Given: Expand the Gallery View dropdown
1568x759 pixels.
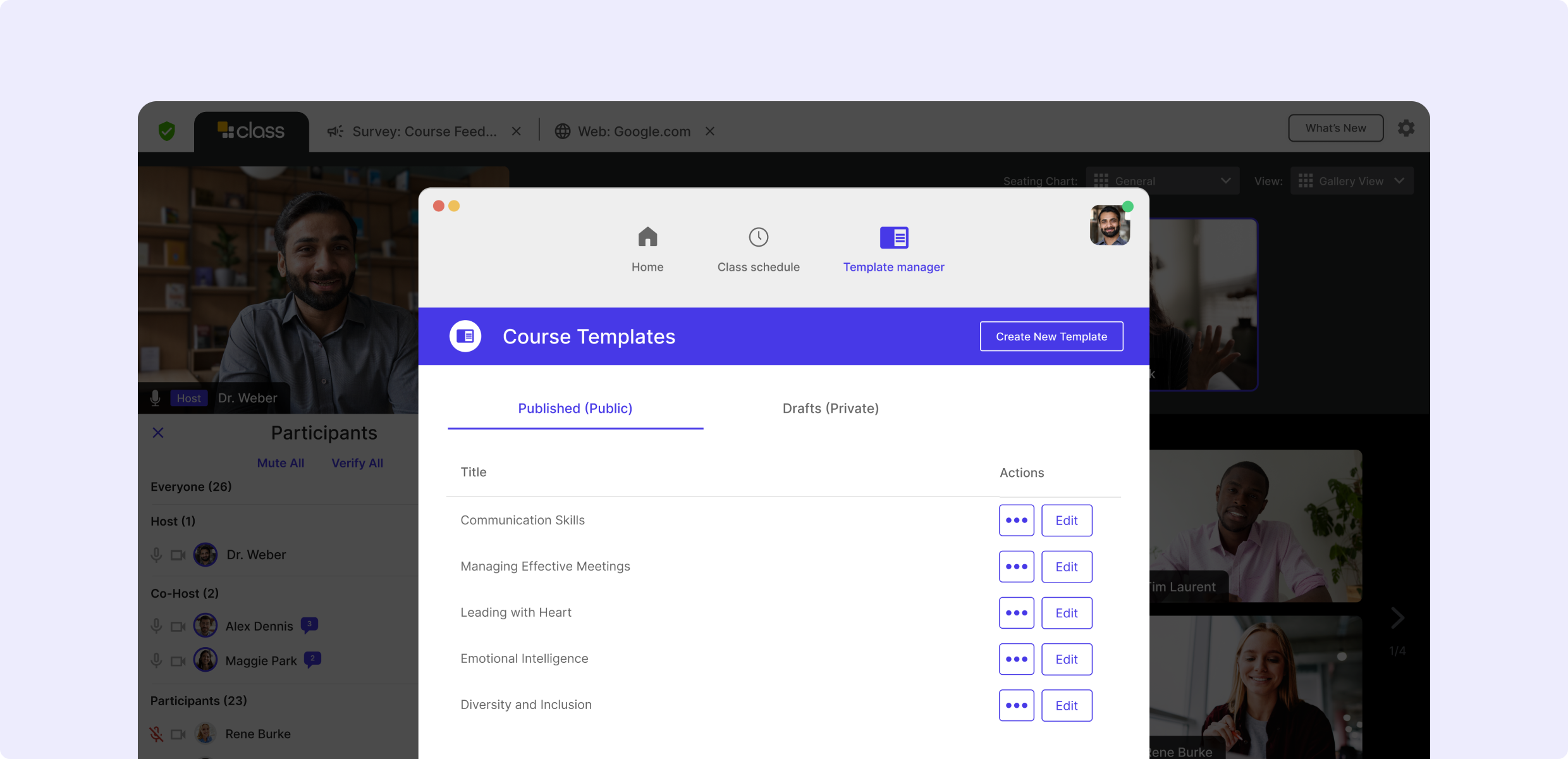Looking at the screenshot, I should tap(1352, 181).
